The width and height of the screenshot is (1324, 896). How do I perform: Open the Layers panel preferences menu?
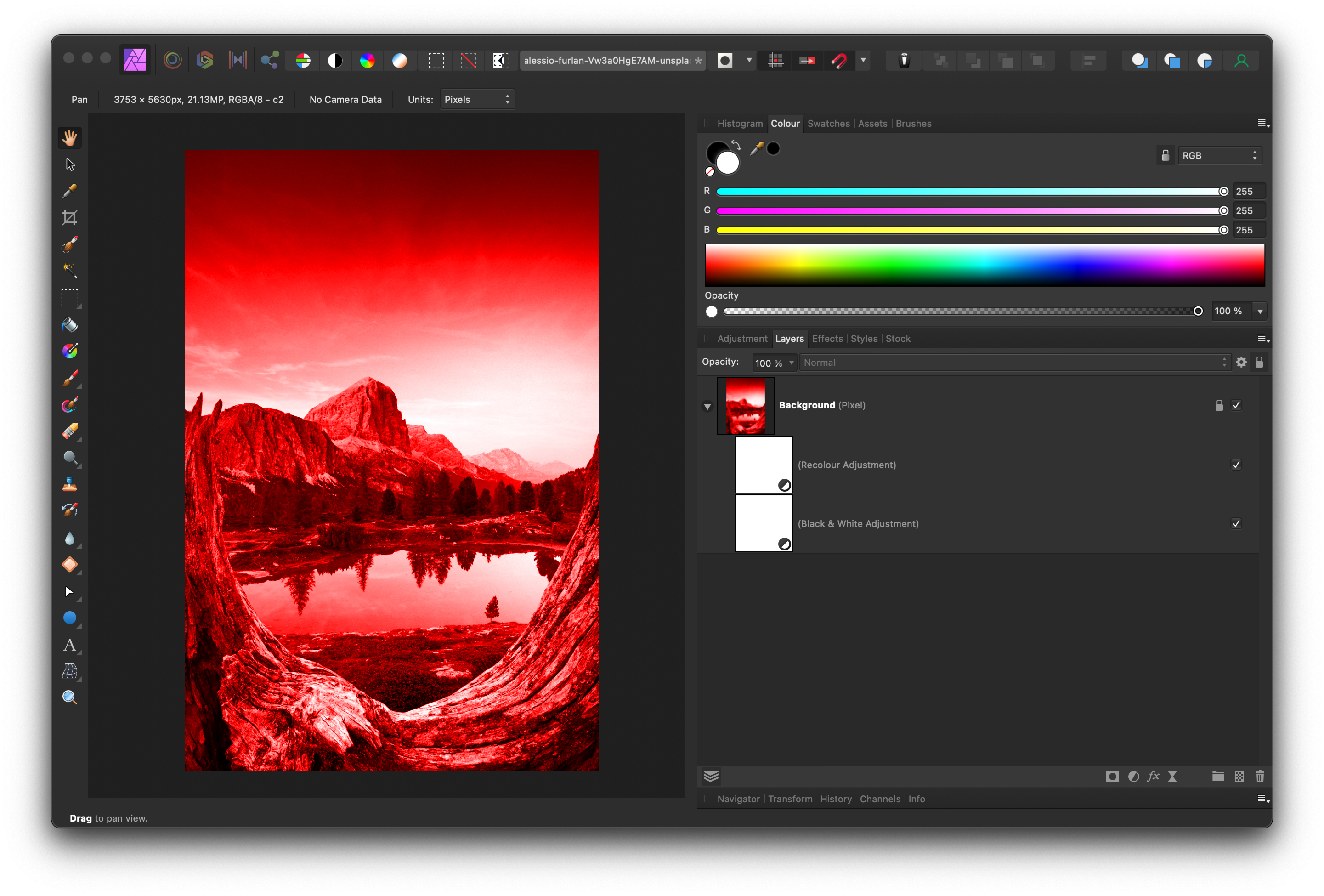[x=1262, y=339]
